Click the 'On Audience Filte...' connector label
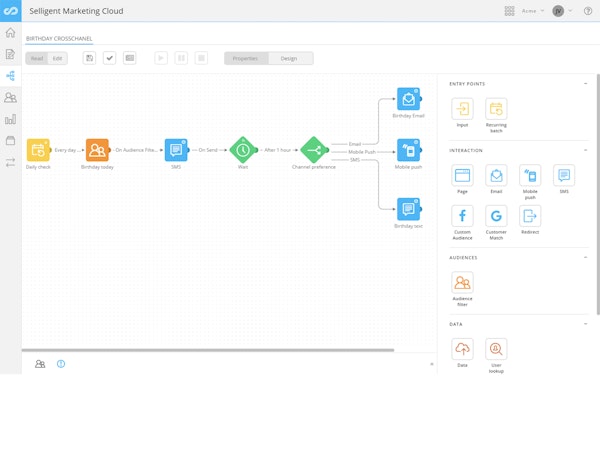This screenshot has width=600, height=450. point(136,150)
